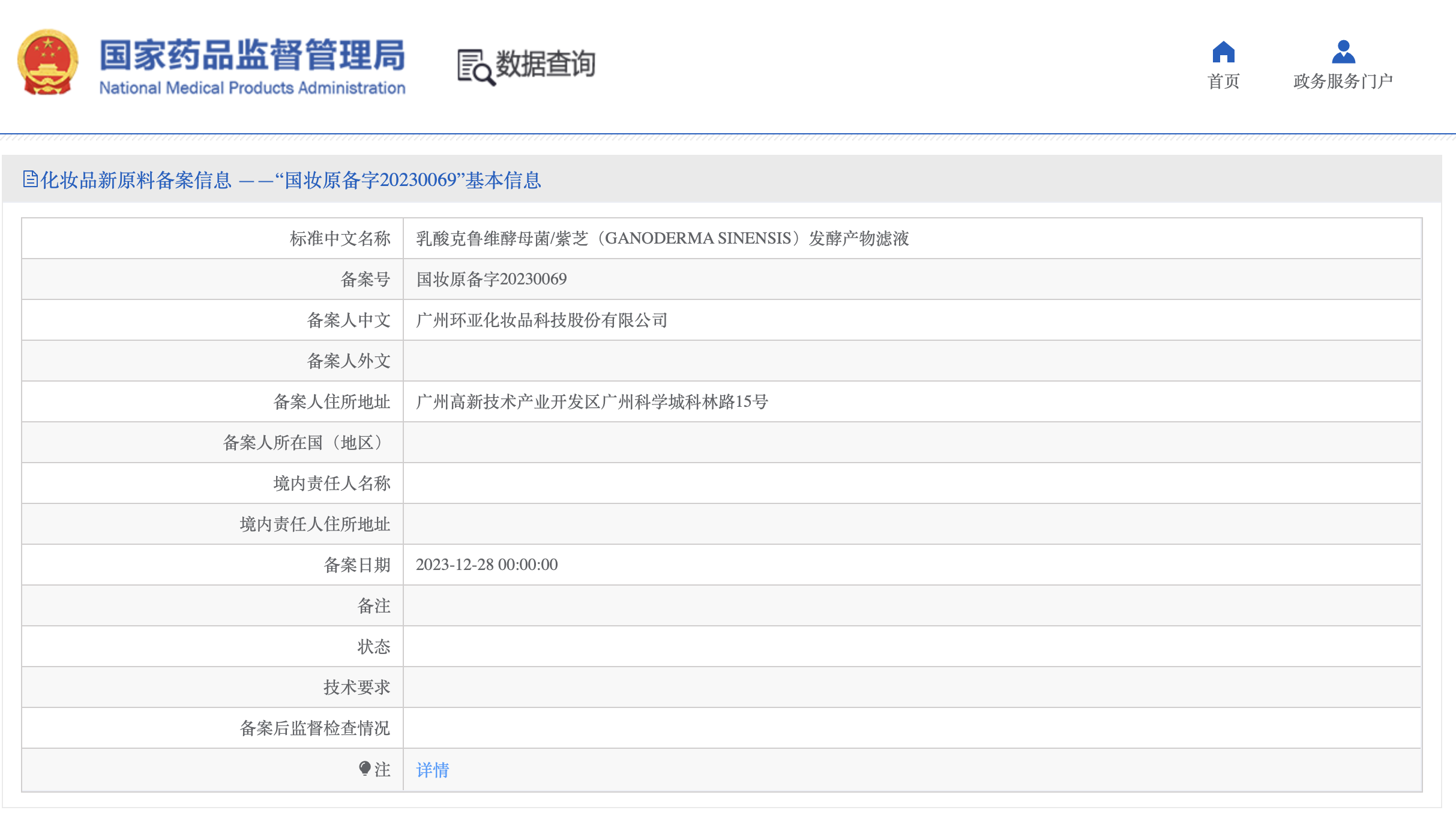Click the 国家药品监督管理局 title text
This screenshot has height=828, width=1456.
click(x=252, y=55)
